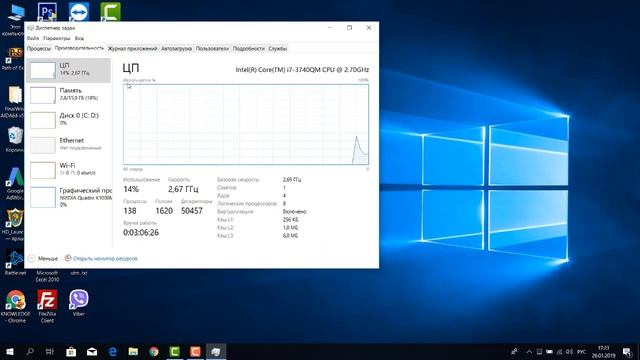Switch to the Процессы tab
Viewport: 640px width, 360px height.
click(39, 49)
